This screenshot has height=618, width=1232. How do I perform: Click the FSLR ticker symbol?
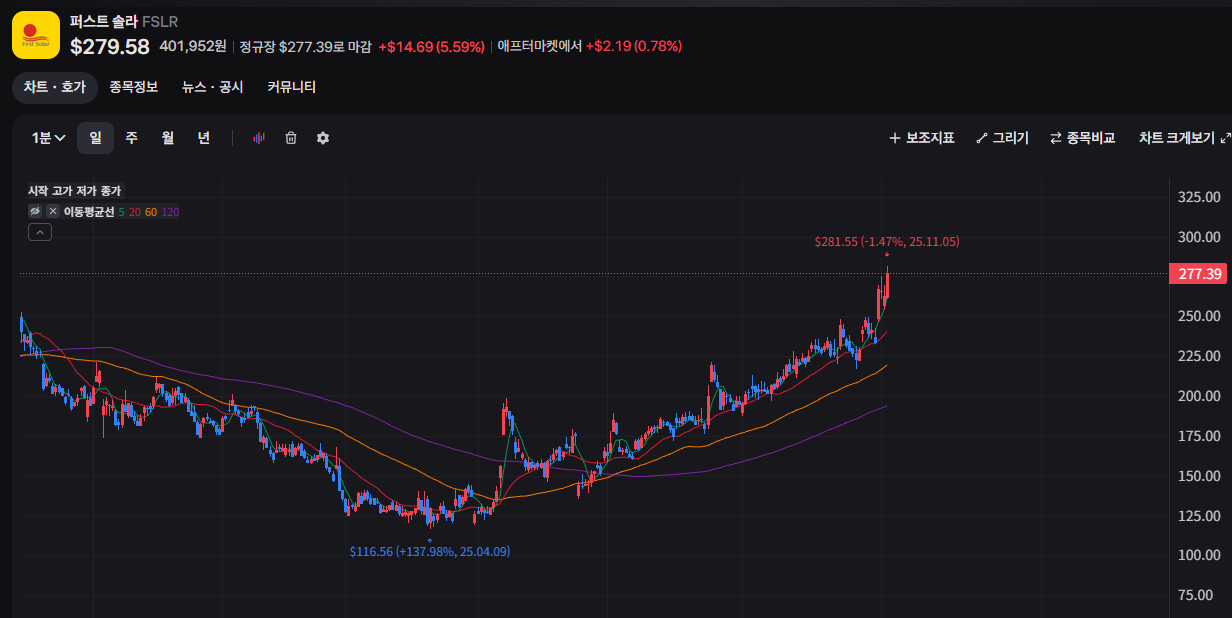click(x=160, y=20)
